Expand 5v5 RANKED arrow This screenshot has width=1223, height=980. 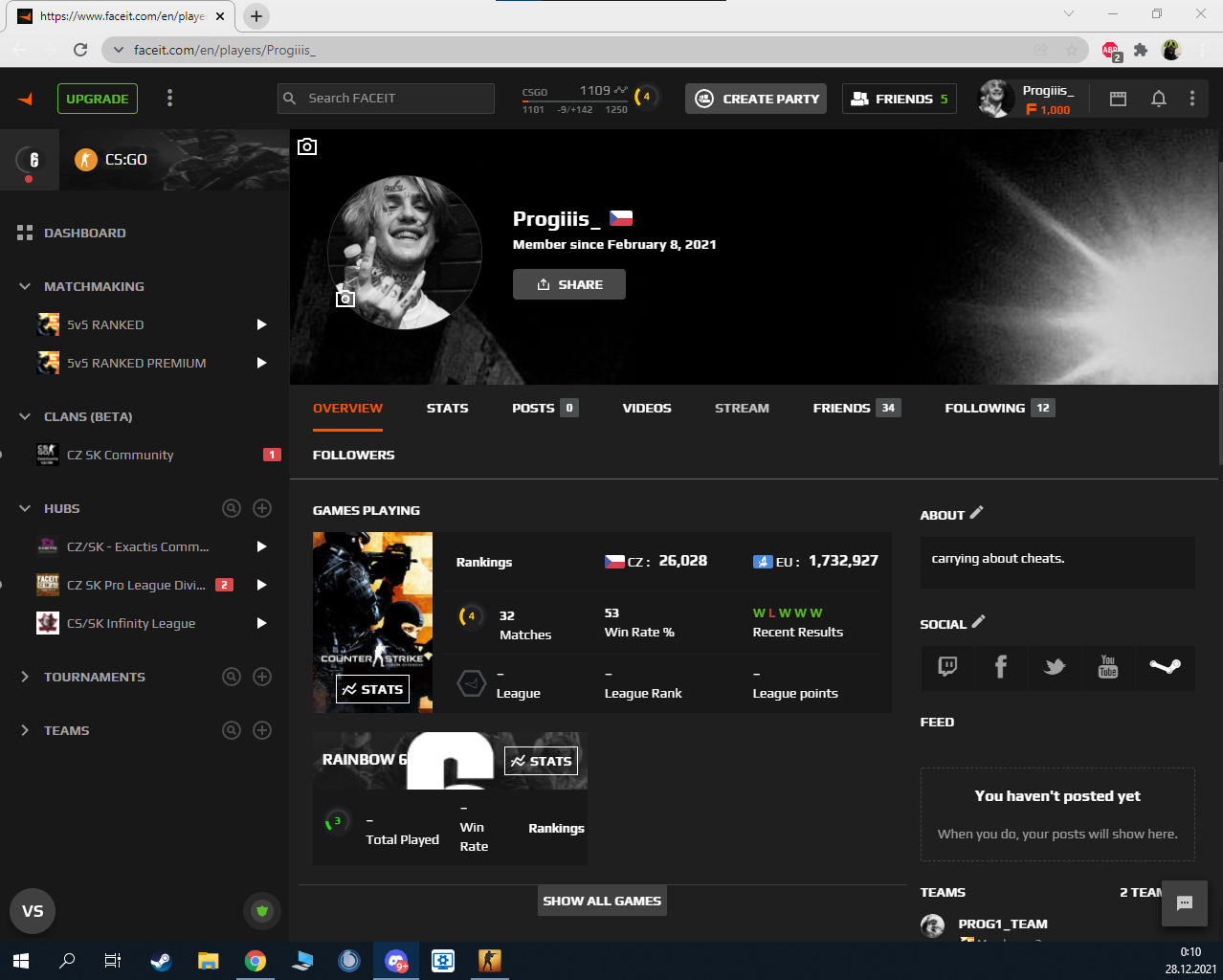(x=261, y=324)
